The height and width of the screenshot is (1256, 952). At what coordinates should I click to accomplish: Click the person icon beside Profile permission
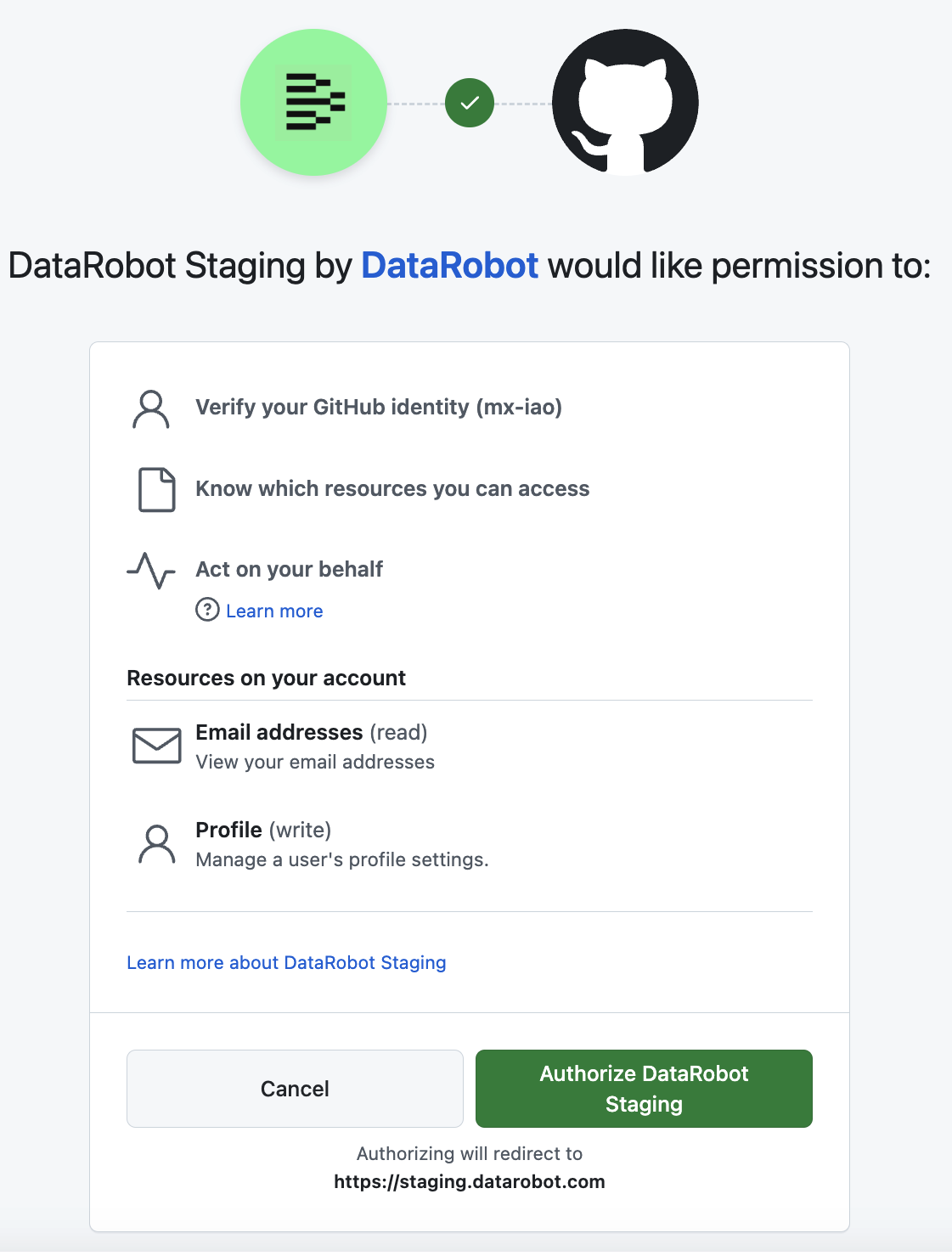tap(156, 844)
